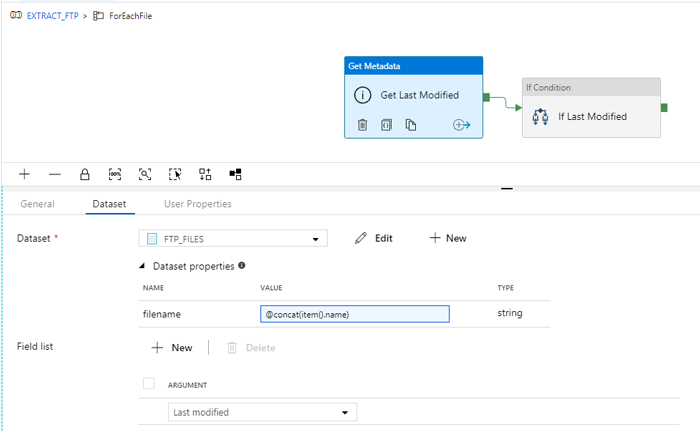This screenshot has height=431, width=700.
Task: Click the TYPE column header
Action: coord(506,288)
